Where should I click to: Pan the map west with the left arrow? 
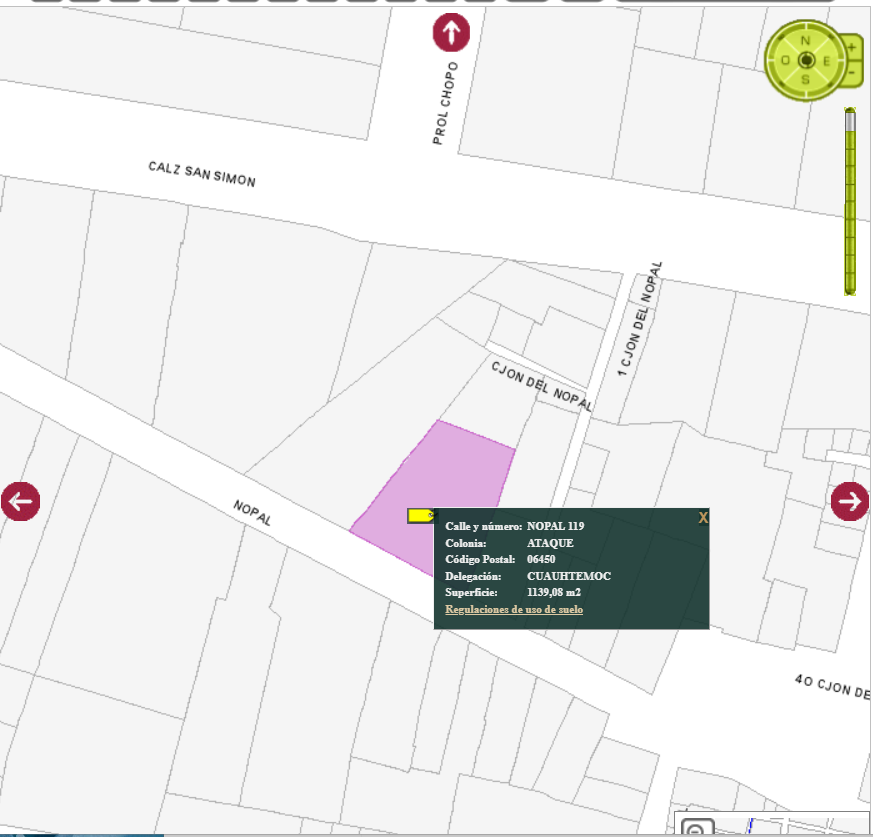click(21, 501)
